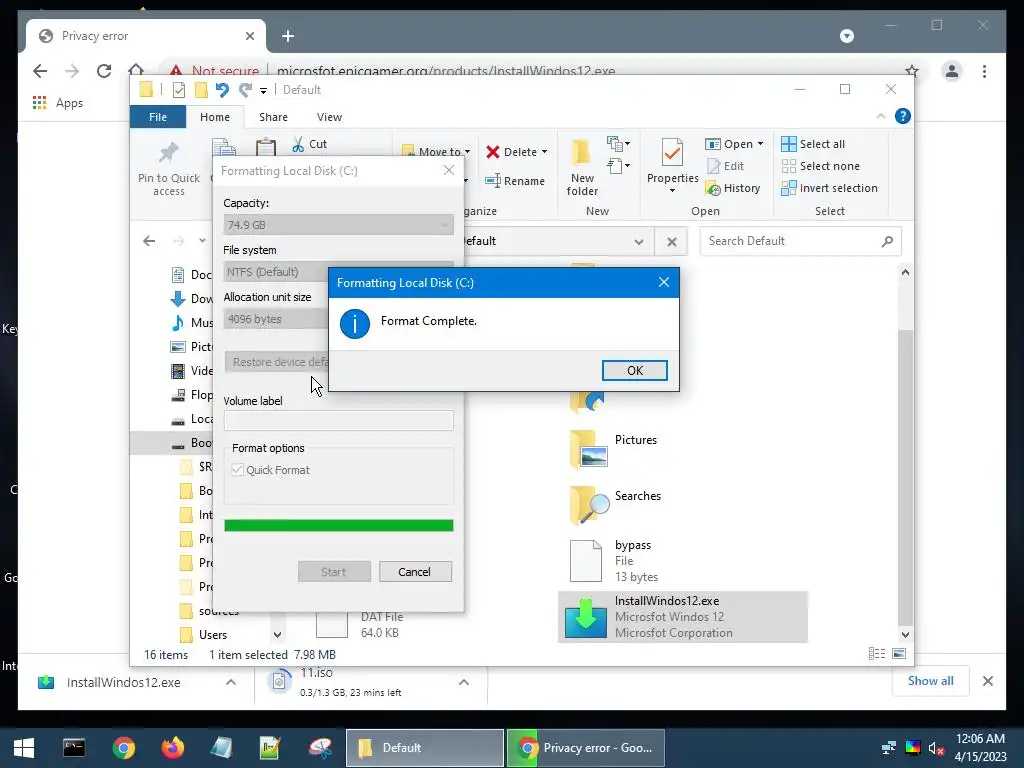Expand InstallWindos12.exe download options chevron
Viewport: 1024px width, 768px height.
click(x=231, y=682)
